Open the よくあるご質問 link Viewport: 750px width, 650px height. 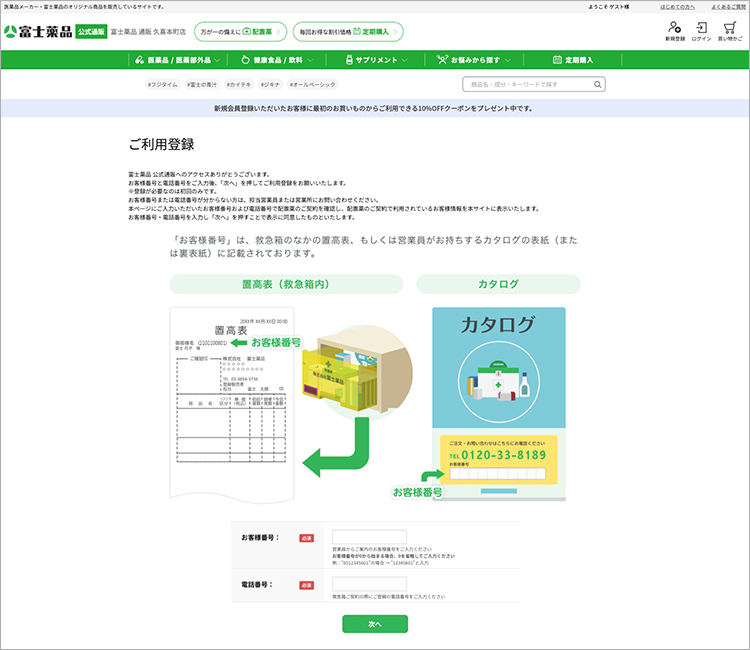728,7
